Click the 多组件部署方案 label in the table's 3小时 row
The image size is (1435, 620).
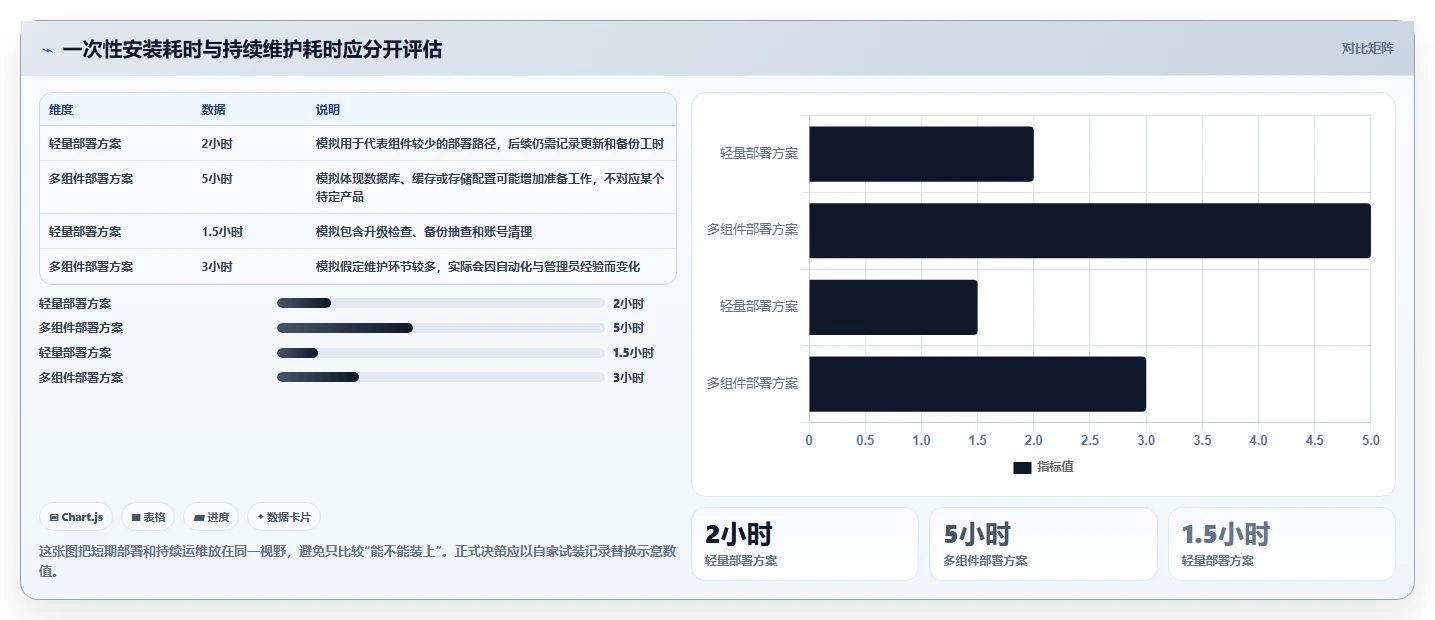[91, 267]
